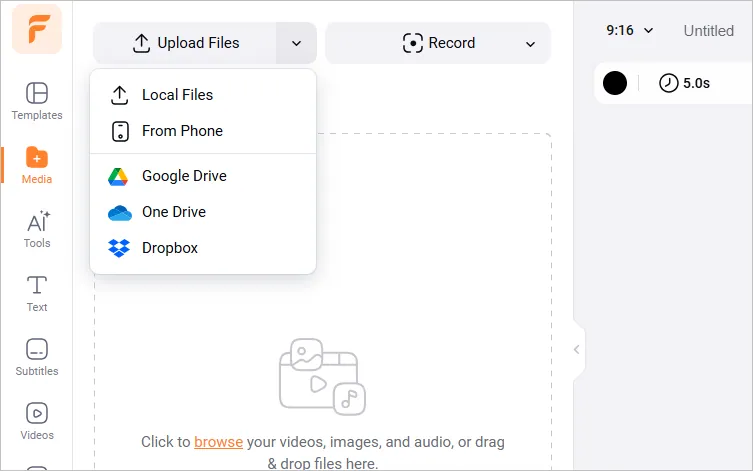Select the Media sidebar tab
Image resolution: width=753 pixels, height=471 pixels.
coord(37,165)
